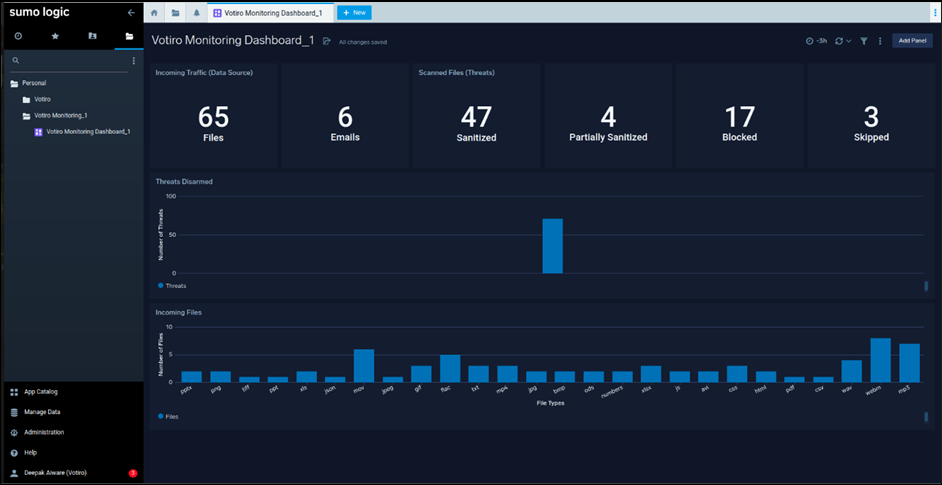Click the mp3 bar in Incoming Files
This screenshot has height=485, width=942.
click(x=910, y=363)
